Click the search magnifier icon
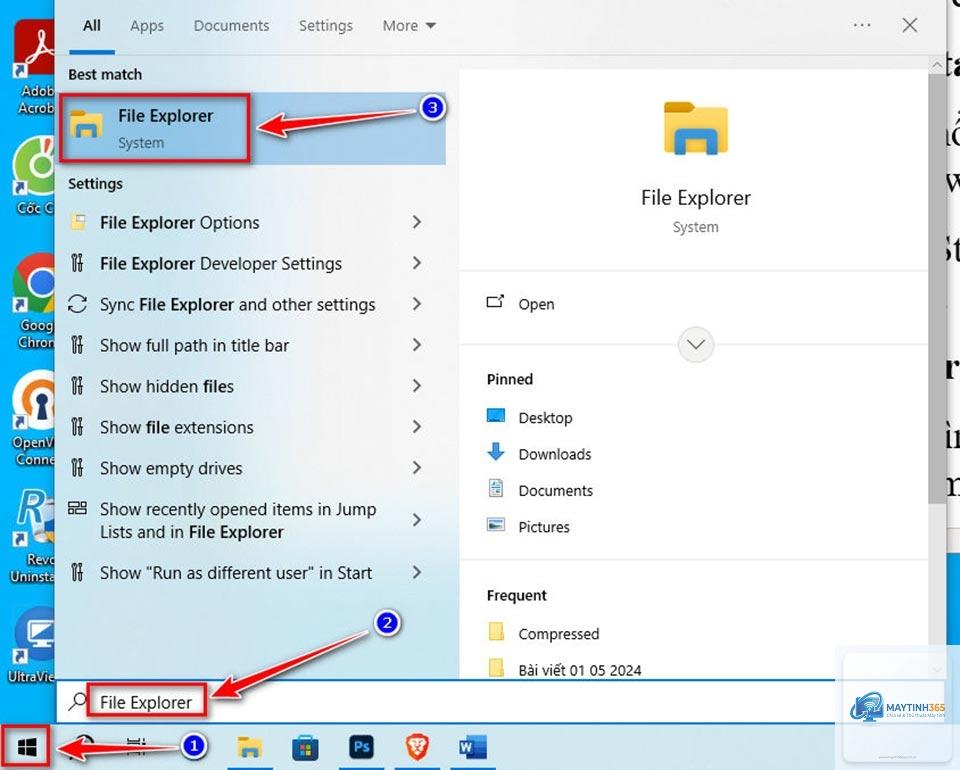Viewport: 960px width, 770px height. (77, 701)
